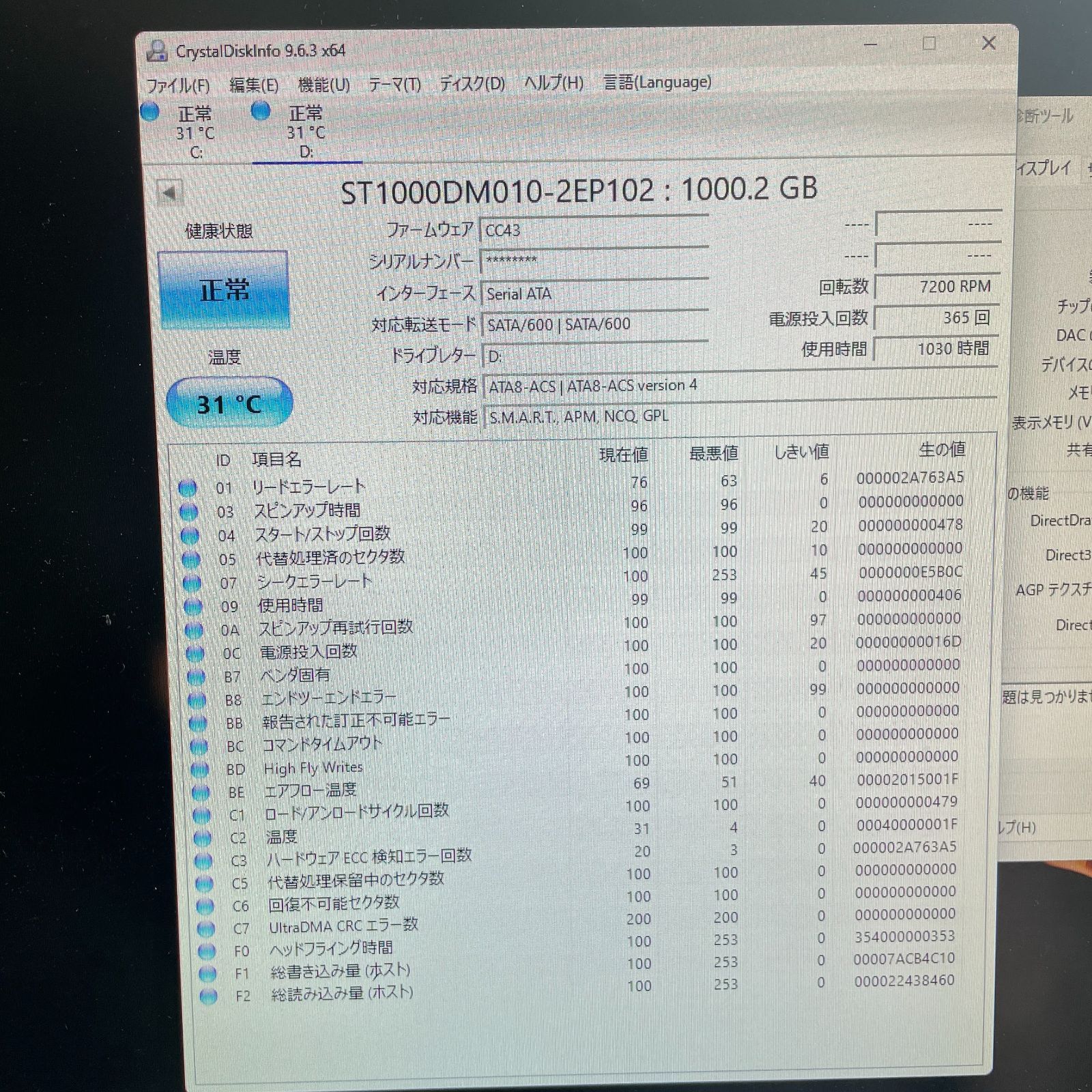Click status icon for B8 エンドツーエンドエラー
Screen dimensions: 1092x1092
[x=197, y=700]
